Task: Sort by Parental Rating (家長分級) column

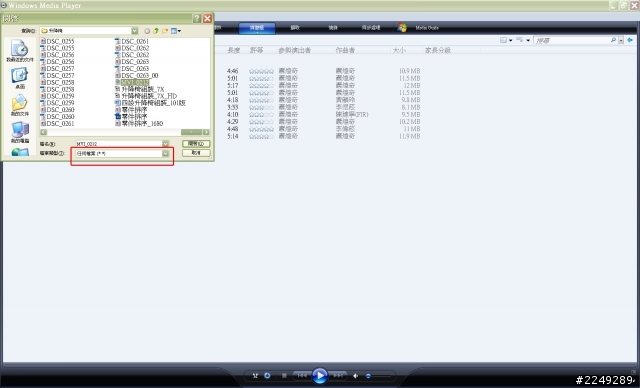Action: [438, 50]
